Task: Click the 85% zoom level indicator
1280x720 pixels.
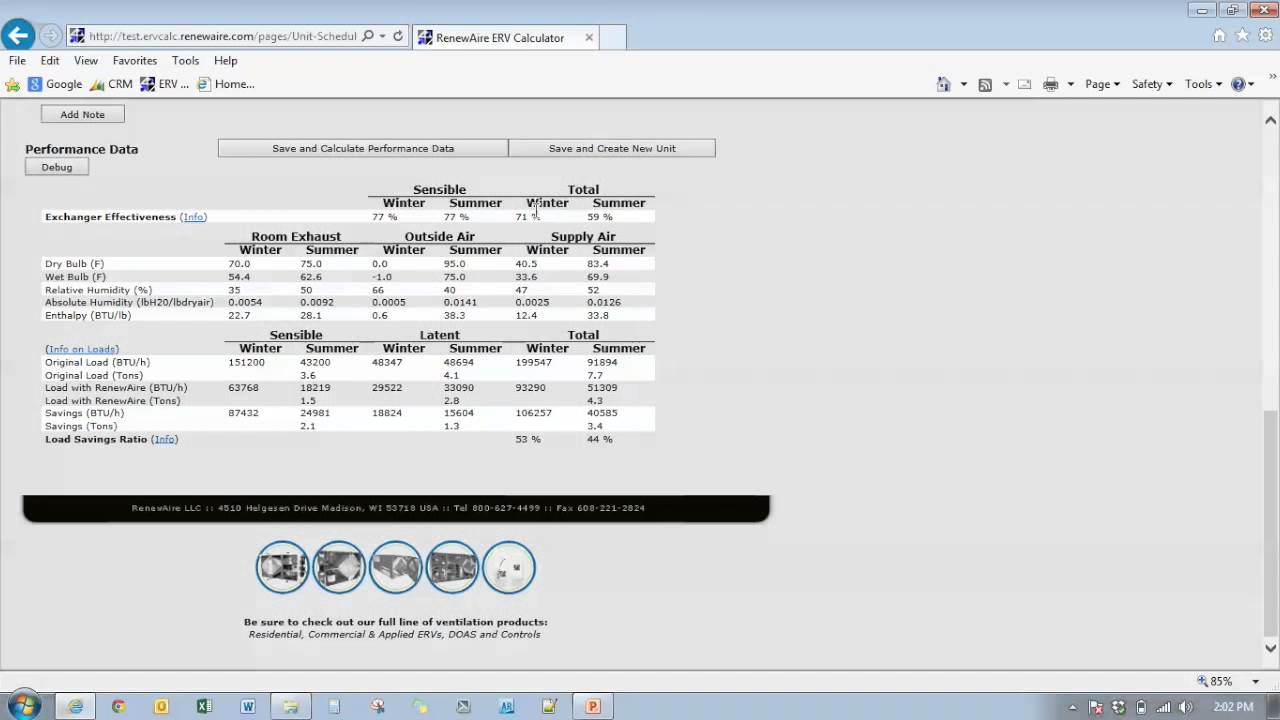Action: [1215, 681]
